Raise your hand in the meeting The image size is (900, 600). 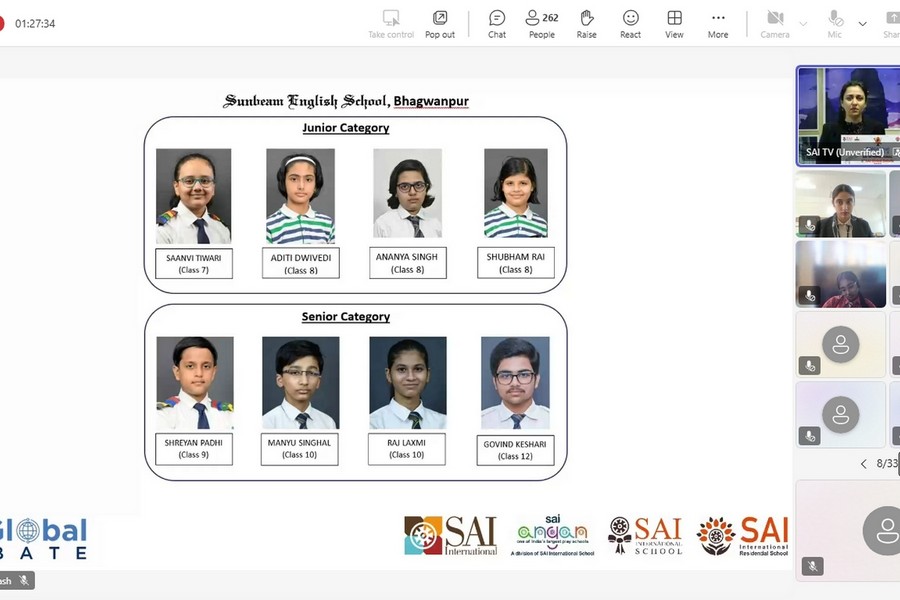pos(587,23)
